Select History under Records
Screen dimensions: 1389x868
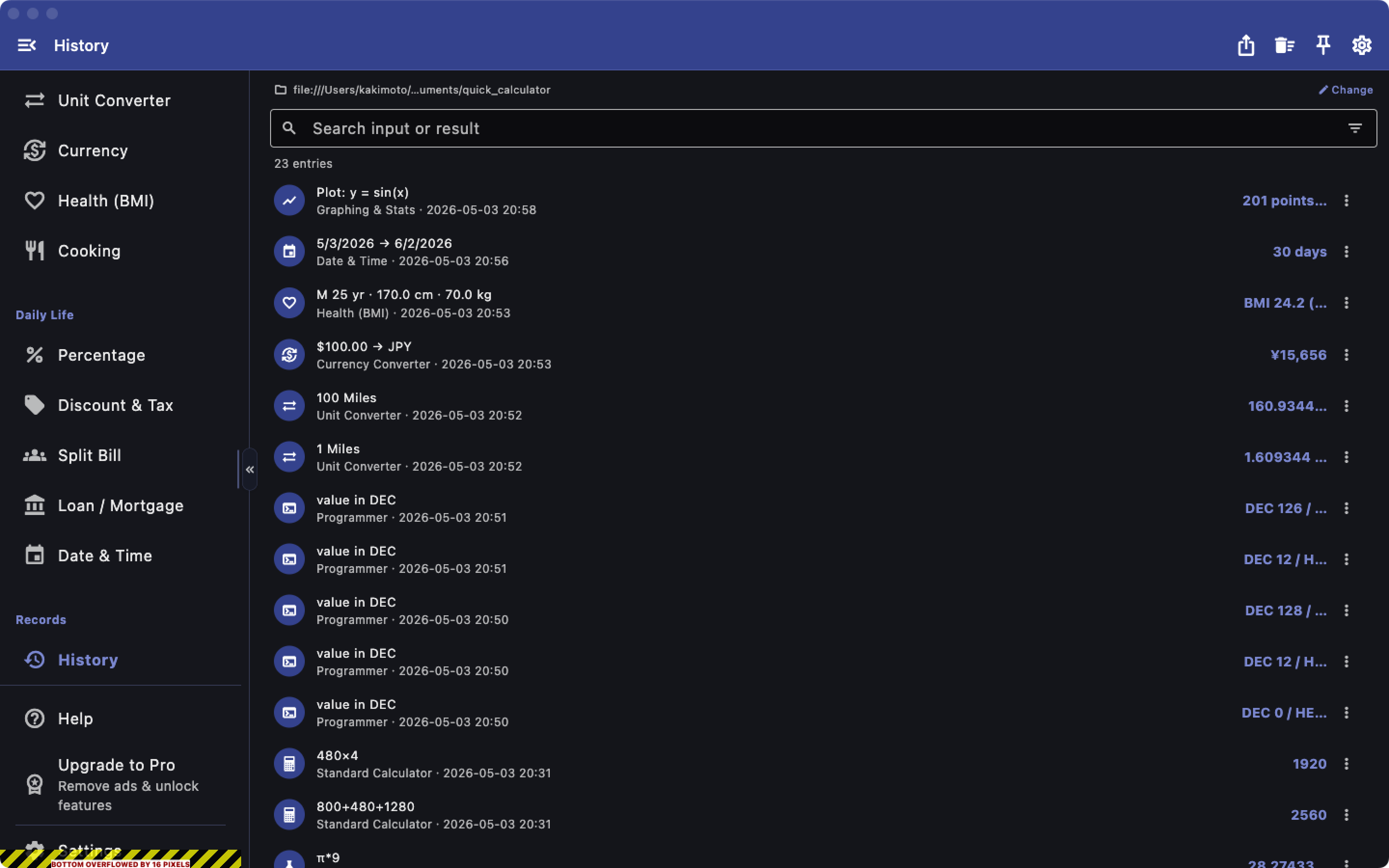click(x=121, y=660)
